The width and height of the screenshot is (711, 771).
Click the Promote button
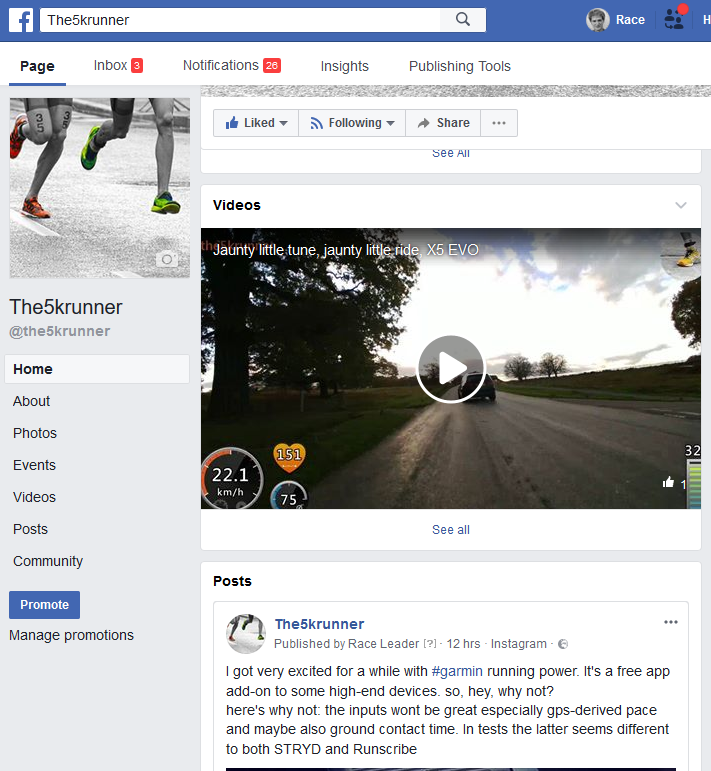(44, 605)
